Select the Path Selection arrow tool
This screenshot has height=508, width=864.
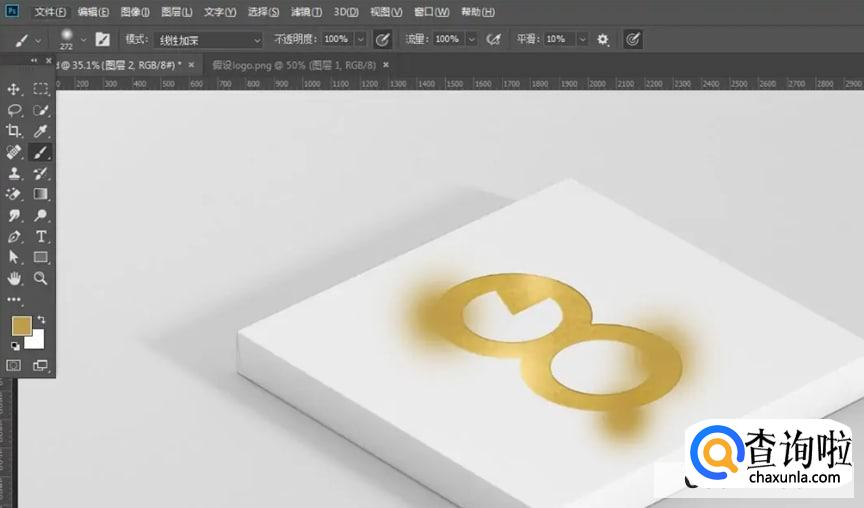14,257
